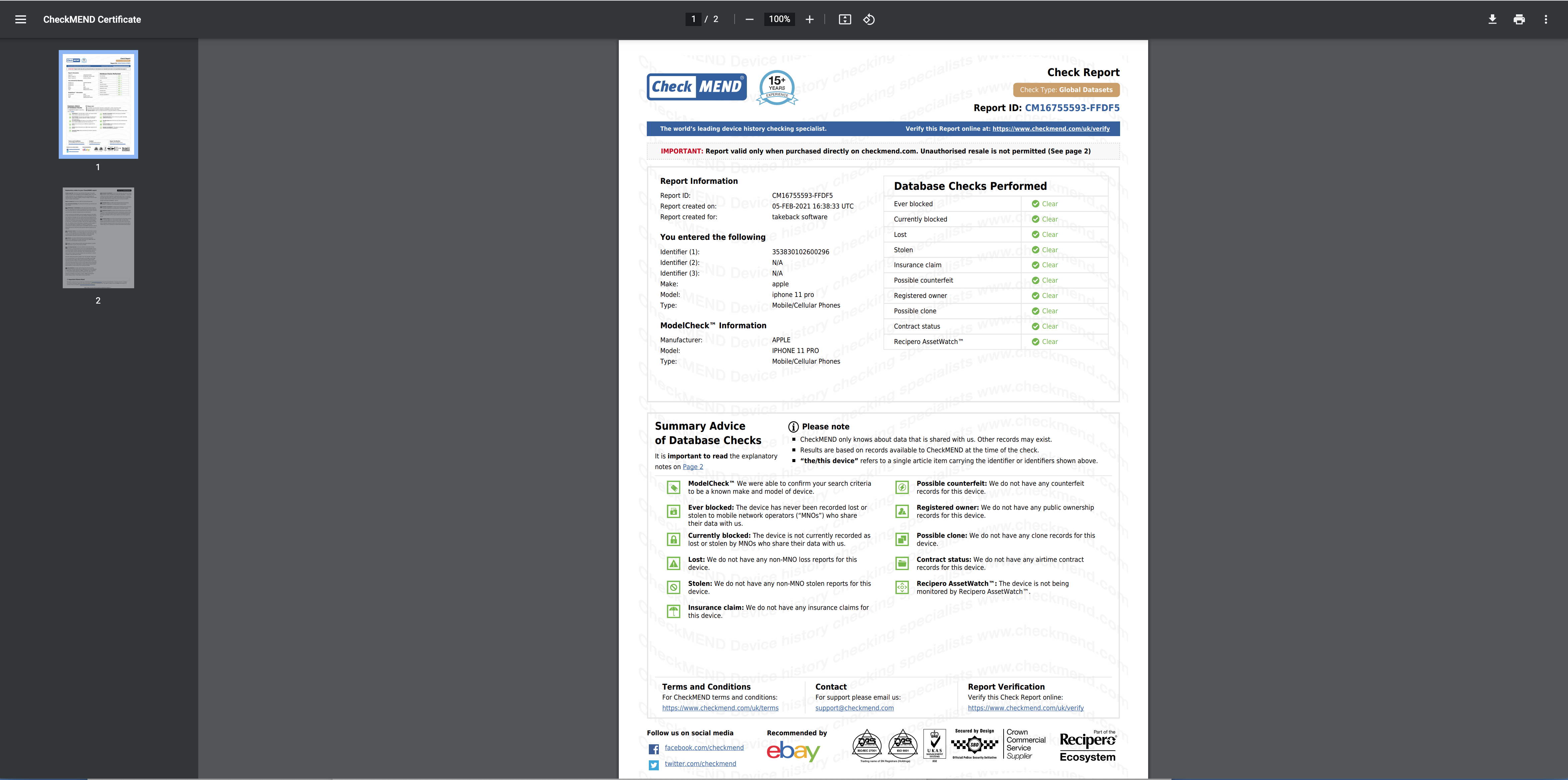Click the CheckMEND Certificate document title
This screenshot has width=1568, height=780.
92,19
